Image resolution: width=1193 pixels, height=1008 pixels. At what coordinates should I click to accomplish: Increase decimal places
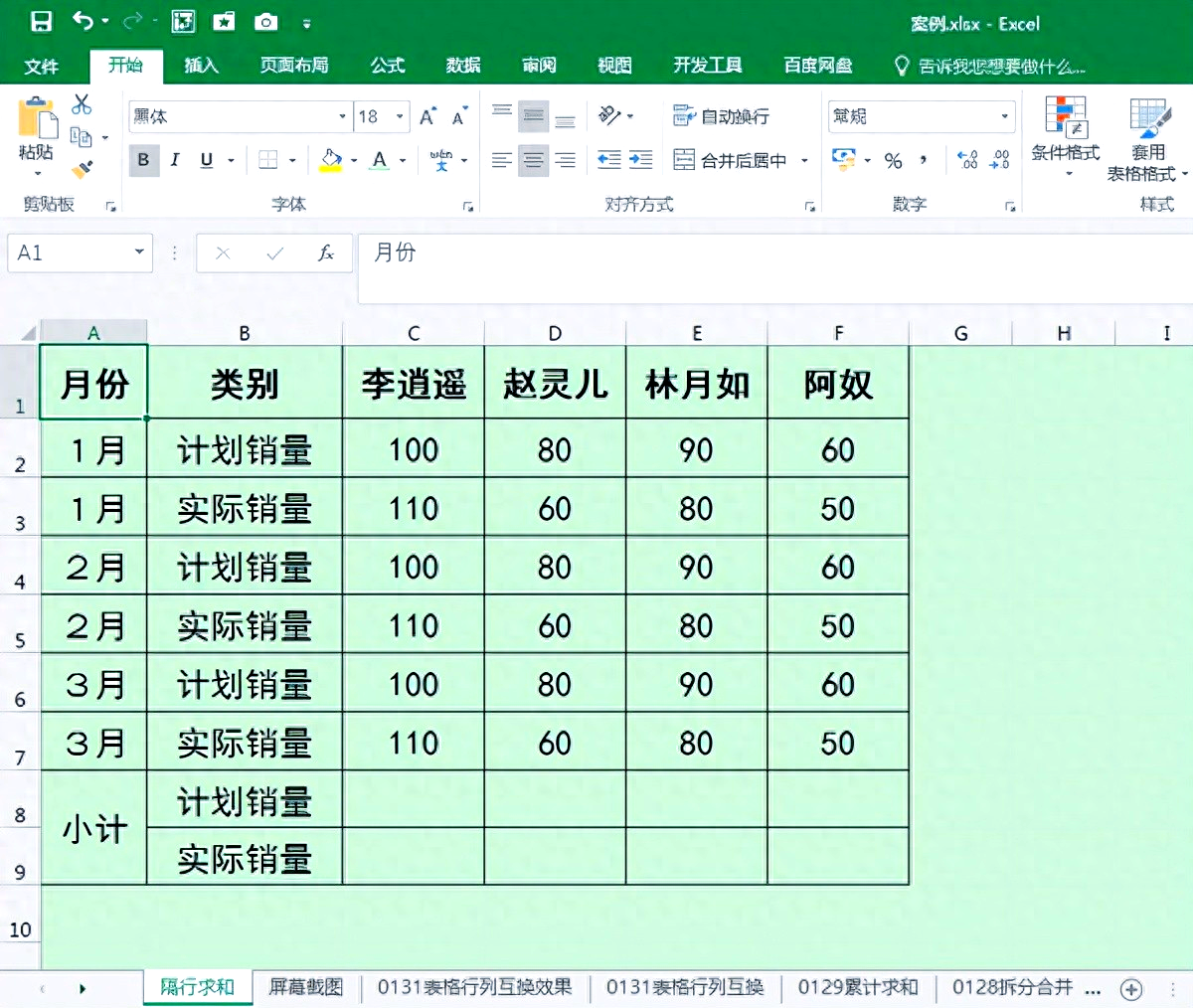click(968, 160)
